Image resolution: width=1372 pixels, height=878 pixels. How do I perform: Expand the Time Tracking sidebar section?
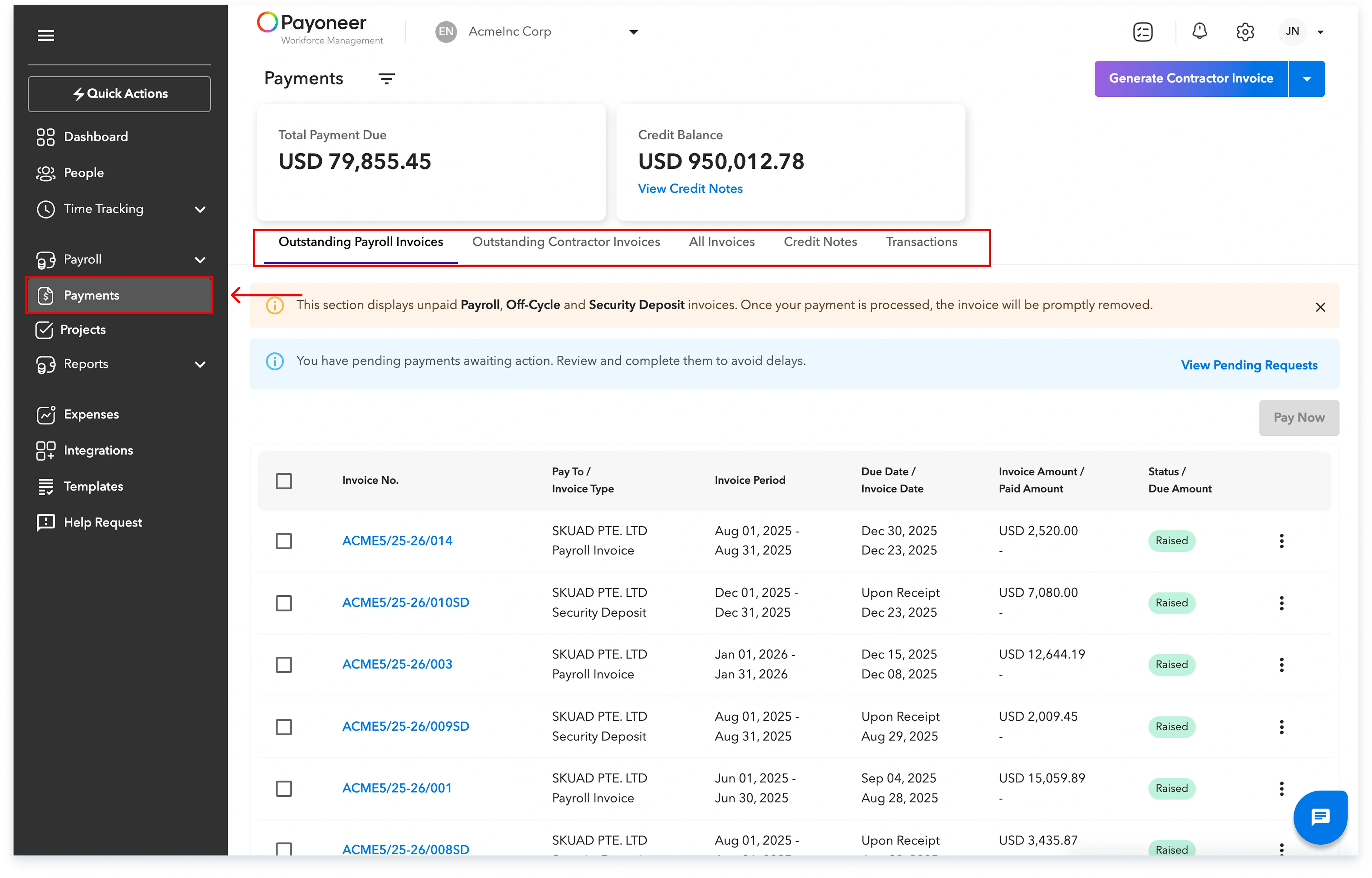pyautogui.click(x=200, y=209)
